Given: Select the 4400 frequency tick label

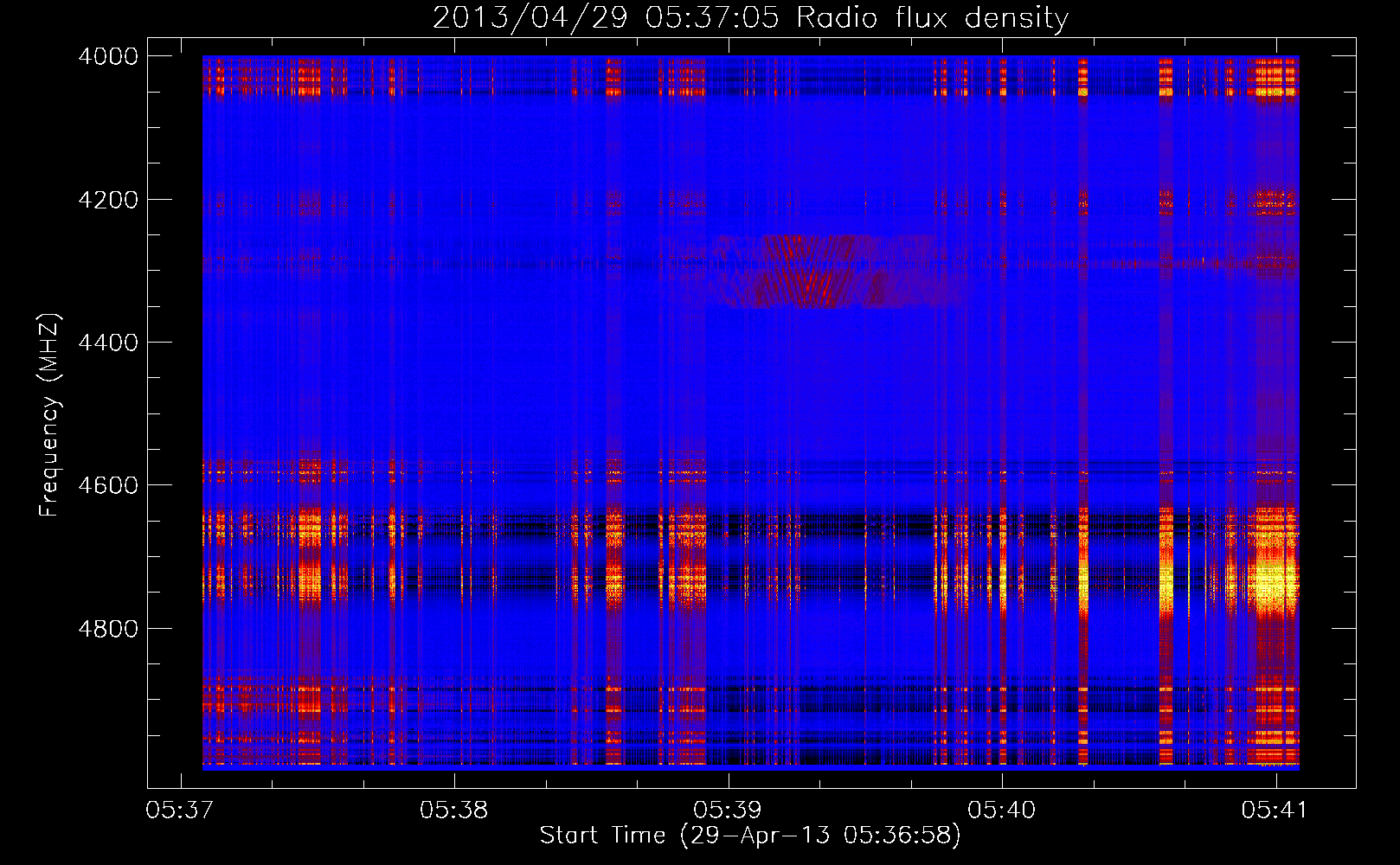Looking at the screenshot, I should [x=108, y=343].
